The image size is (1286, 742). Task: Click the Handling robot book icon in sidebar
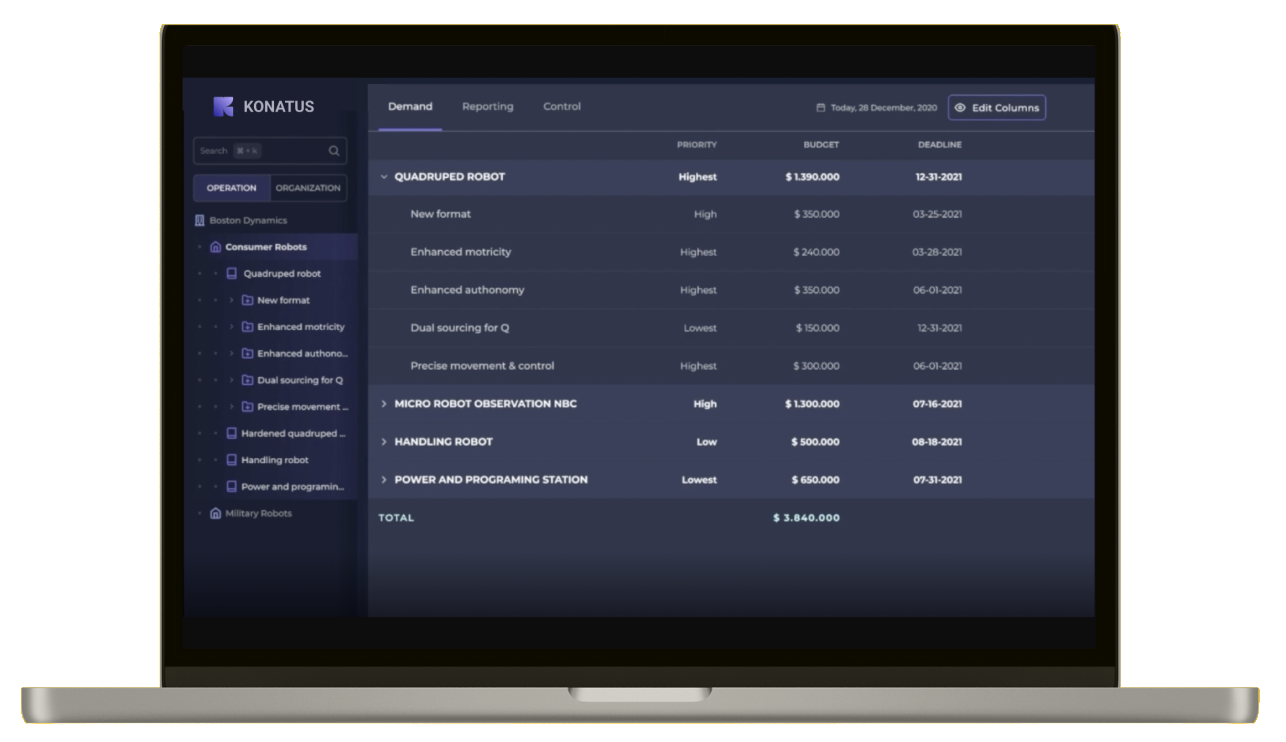232,460
